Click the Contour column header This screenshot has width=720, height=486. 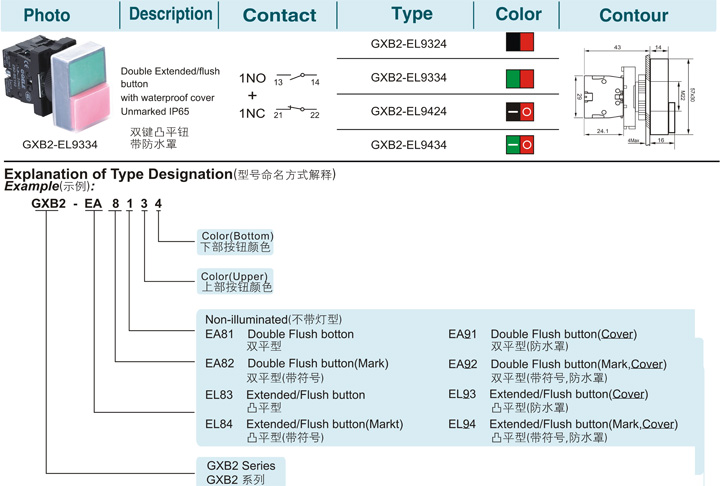tap(633, 15)
